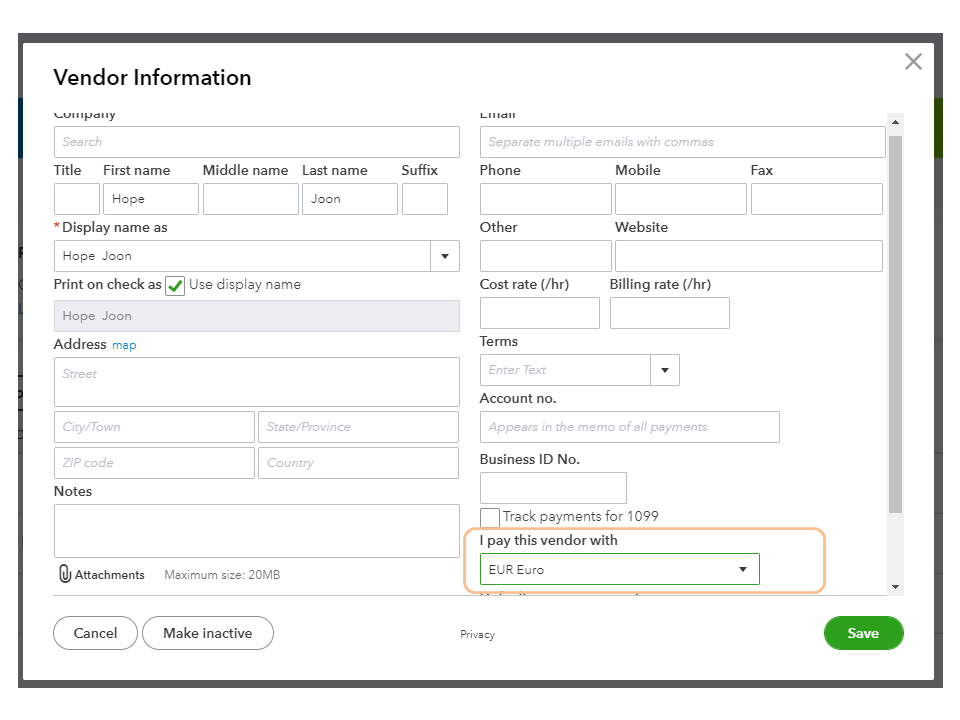Click the Street address field
Screen dimensions: 960x720
[x=257, y=382]
